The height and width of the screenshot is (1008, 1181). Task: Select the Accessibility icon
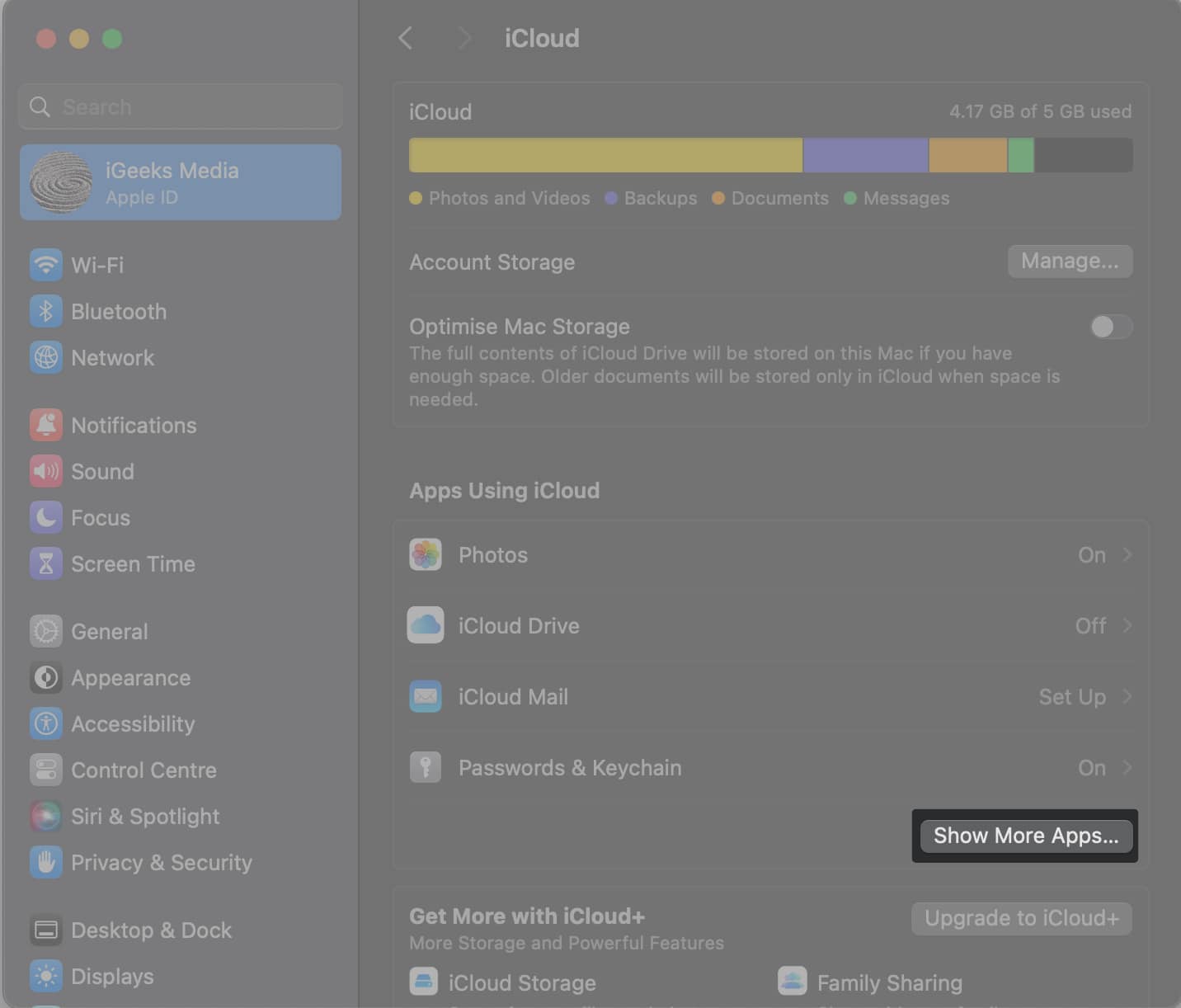pyautogui.click(x=46, y=723)
